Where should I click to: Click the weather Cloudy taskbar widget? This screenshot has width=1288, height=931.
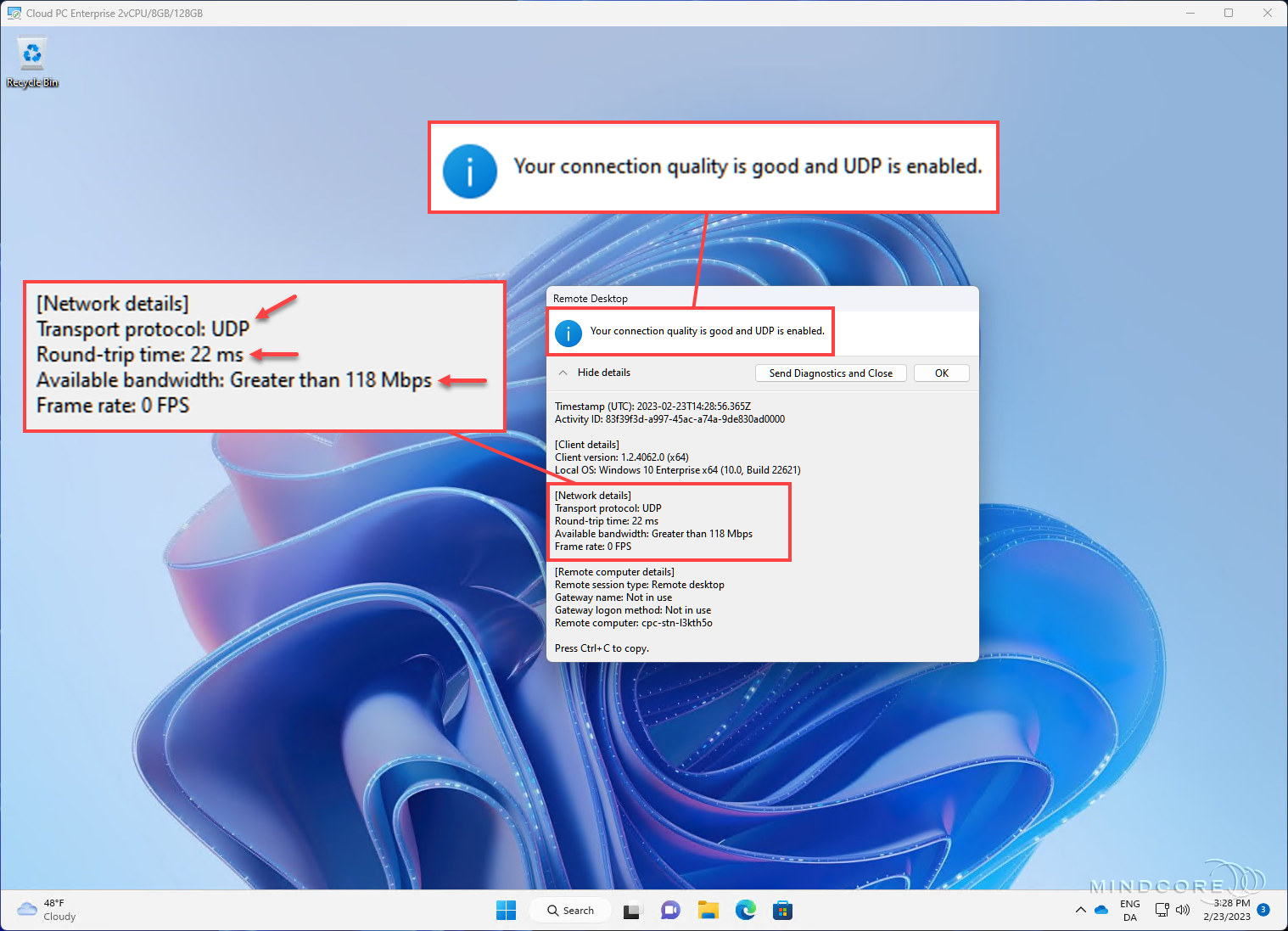(x=45, y=909)
